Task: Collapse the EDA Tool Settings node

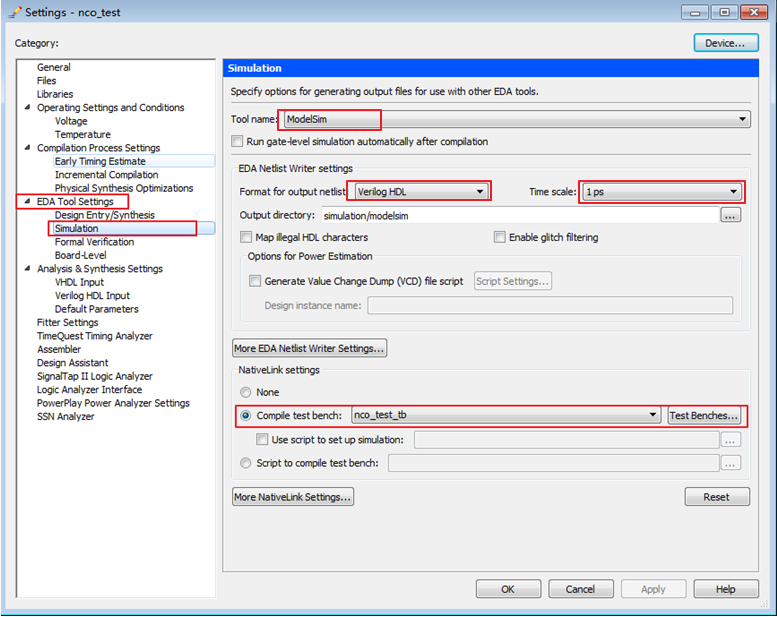Action: [x=27, y=201]
